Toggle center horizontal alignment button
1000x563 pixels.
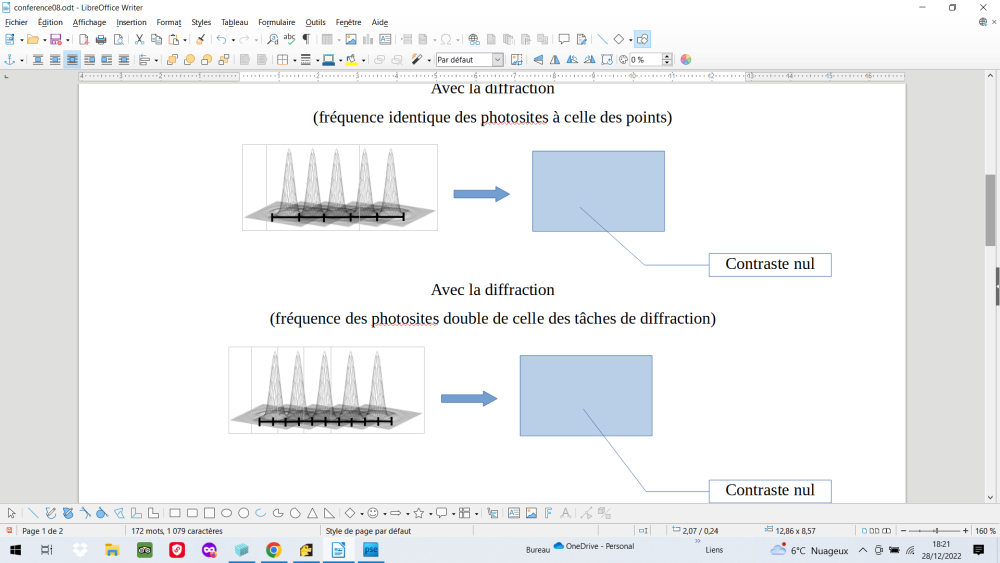(72, 60)
